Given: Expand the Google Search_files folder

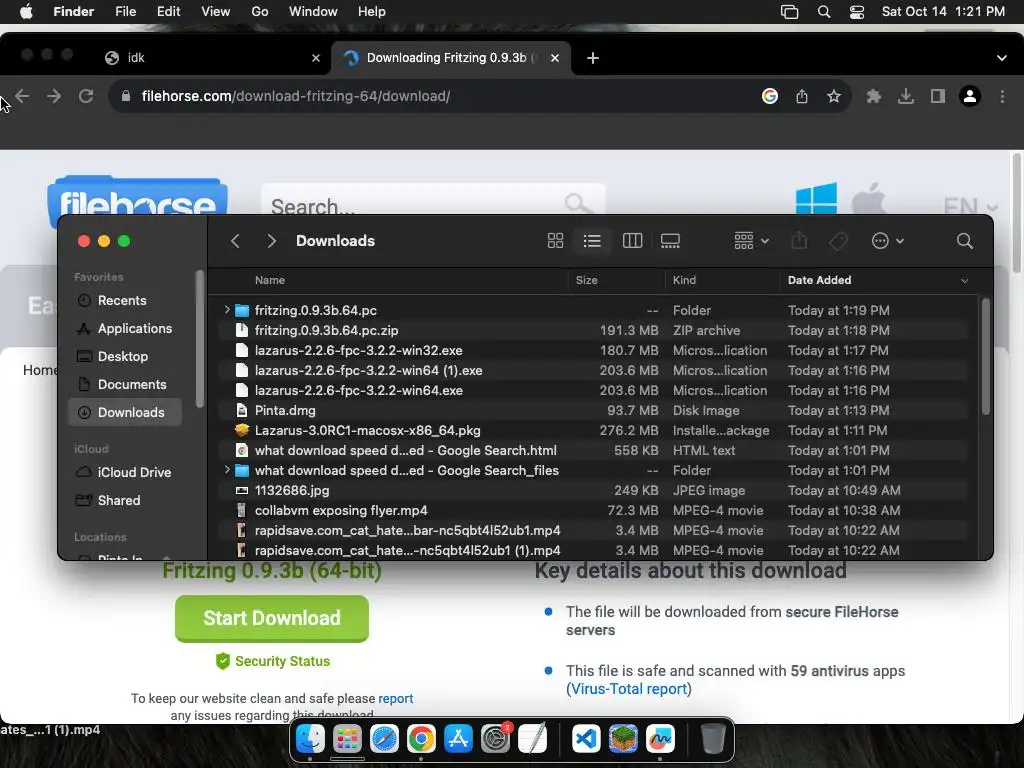Looking at the screenshot, I should click(227, 470).
